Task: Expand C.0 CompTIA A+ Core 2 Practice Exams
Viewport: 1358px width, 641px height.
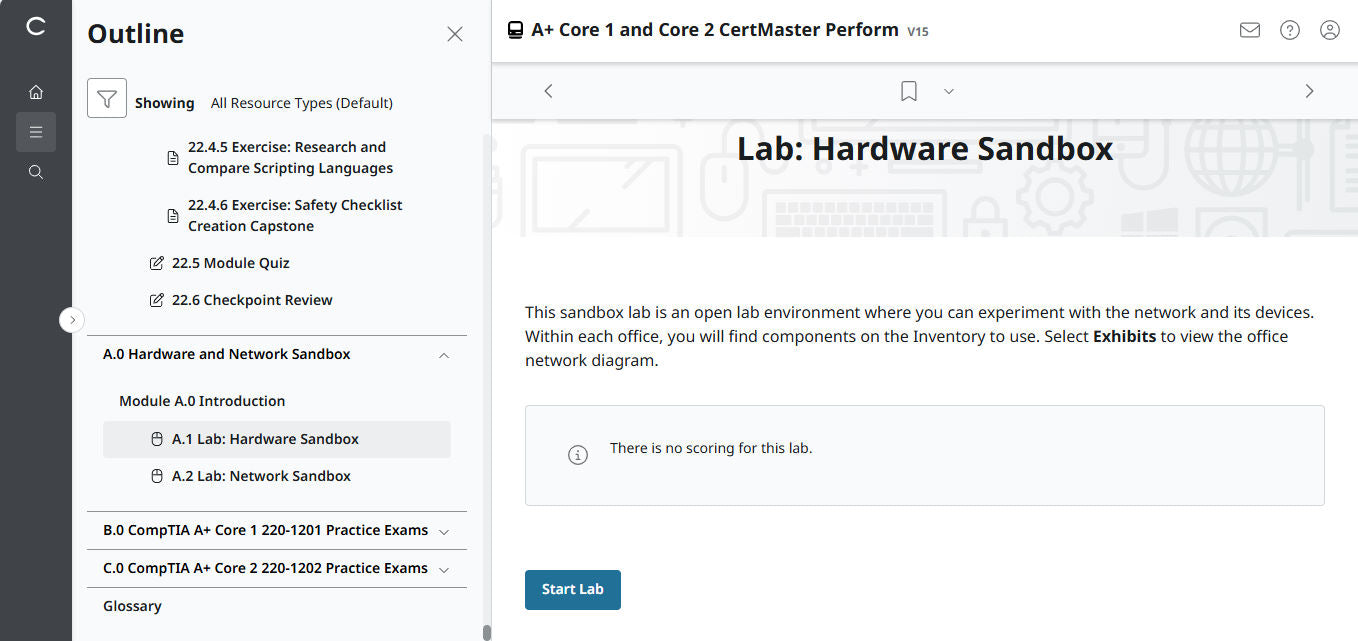Action: [443, 568]
